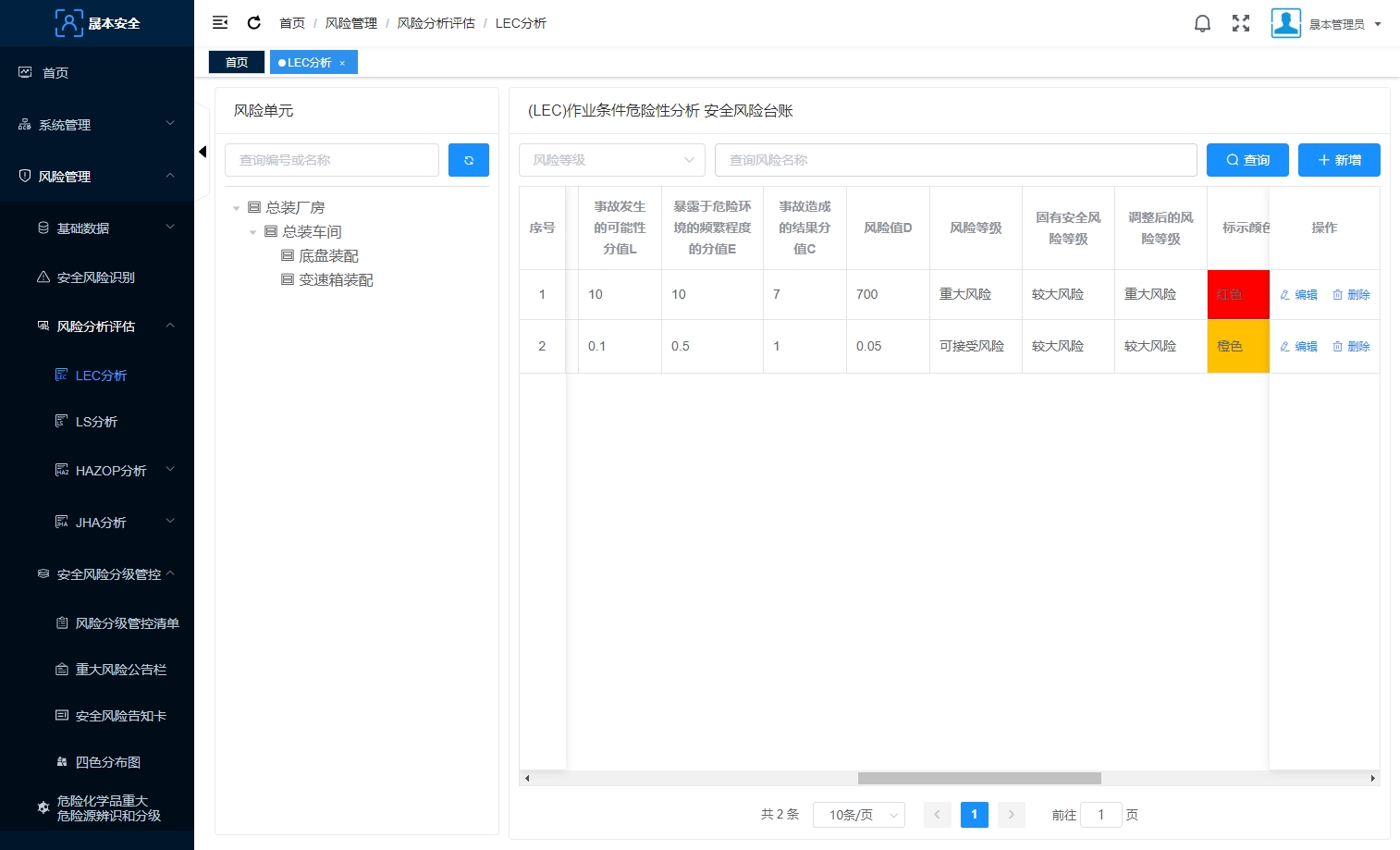The image size is (1400, 850).
Task: Collapse sidebar with hamburger menu icon
Action: (x=220, y=23)
